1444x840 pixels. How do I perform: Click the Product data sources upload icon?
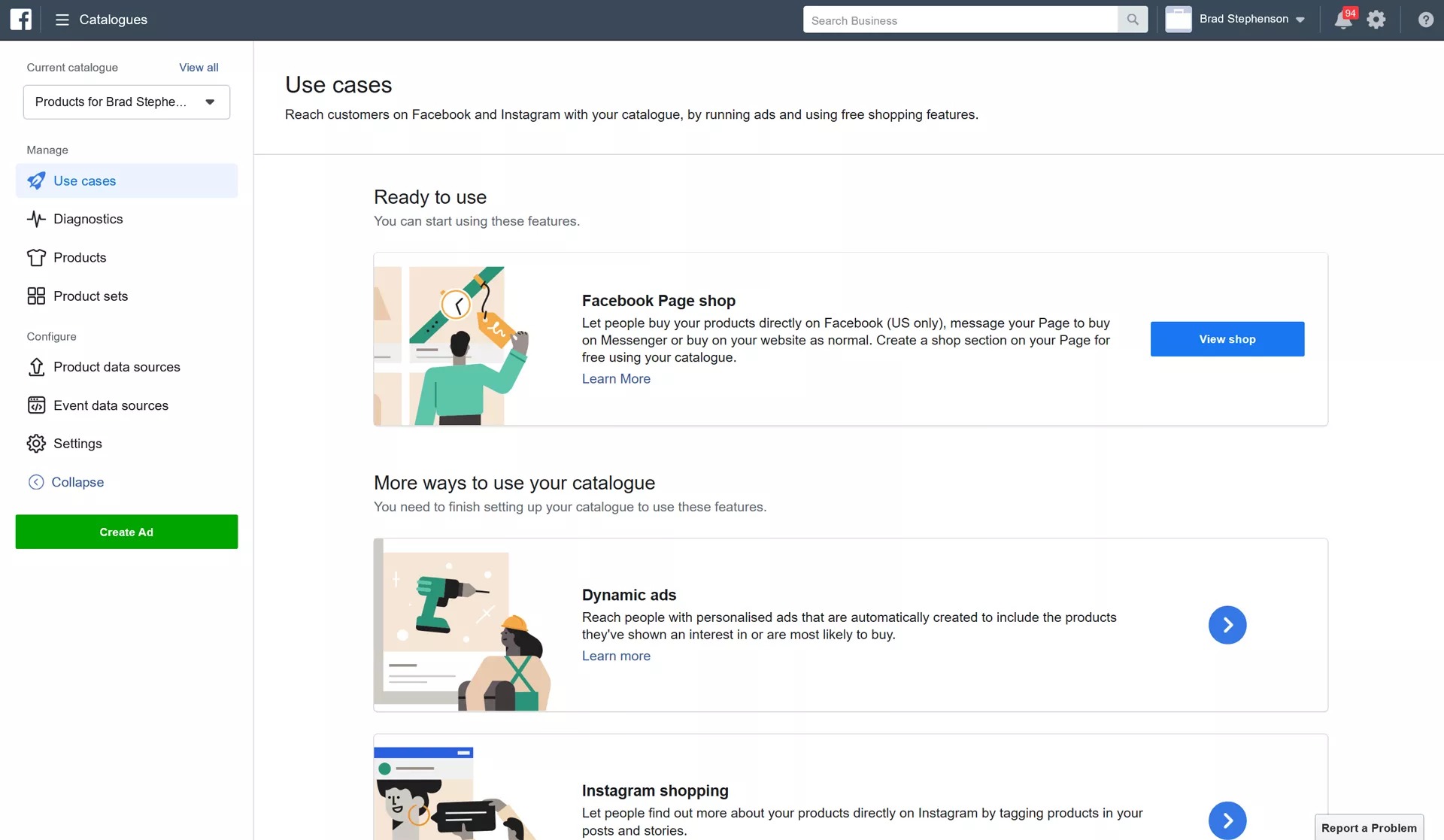(36, 366)
